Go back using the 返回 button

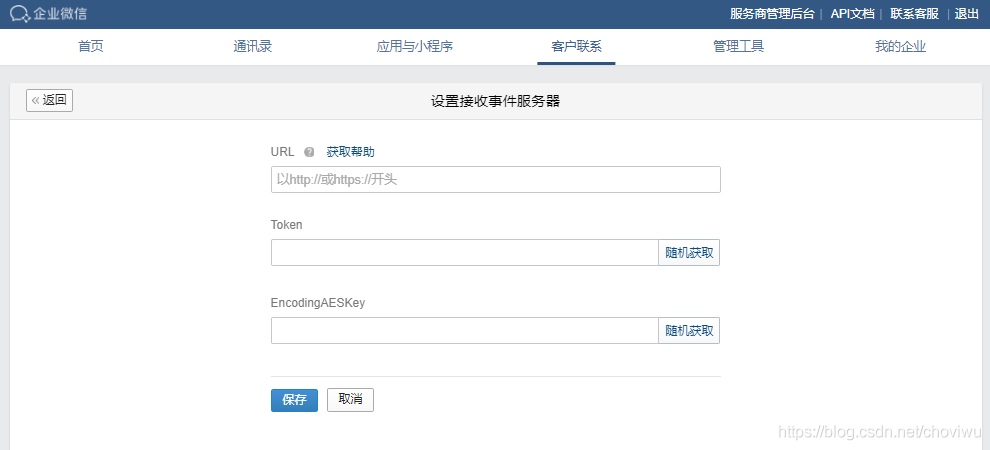49,100
